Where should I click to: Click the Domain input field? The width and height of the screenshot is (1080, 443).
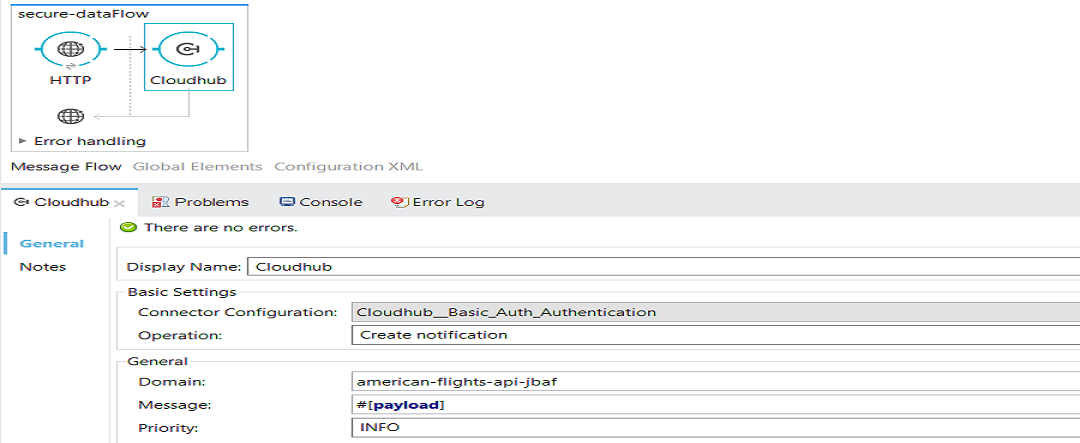pyautogui.click(x=715, y=381)
